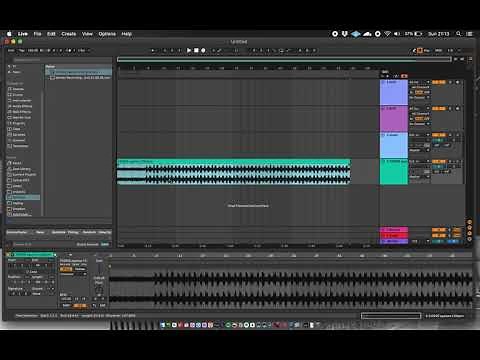Arm track 1 MIDI for recording
480x360 pixels.
coord(458,82)
